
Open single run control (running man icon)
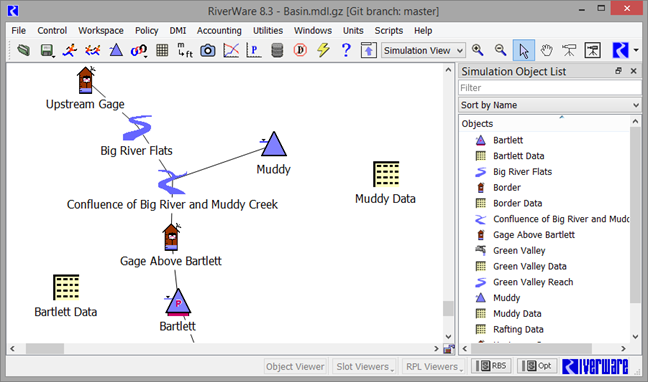tap(69, 50)
